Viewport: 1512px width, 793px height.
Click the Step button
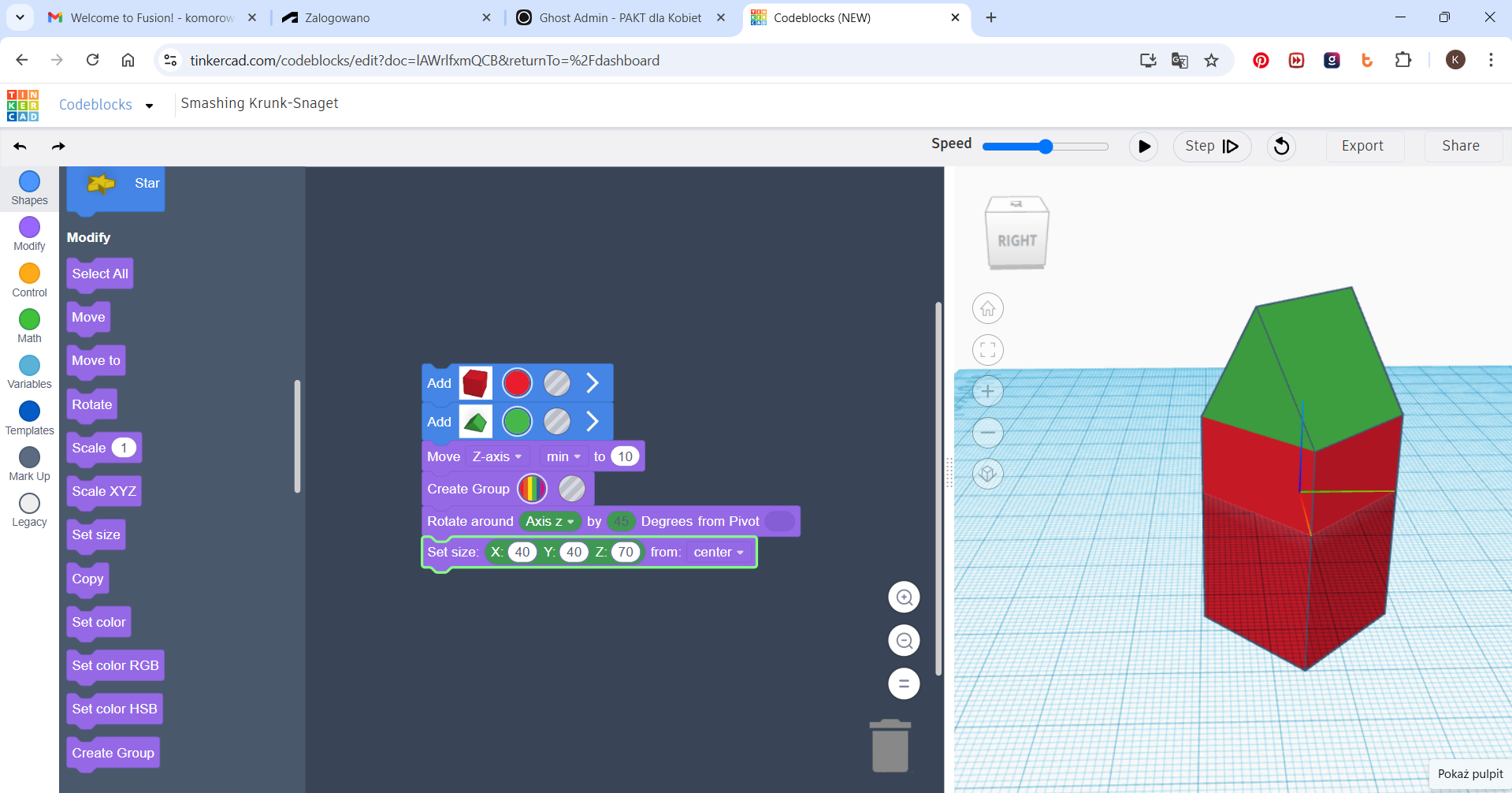click(1212, 146)
